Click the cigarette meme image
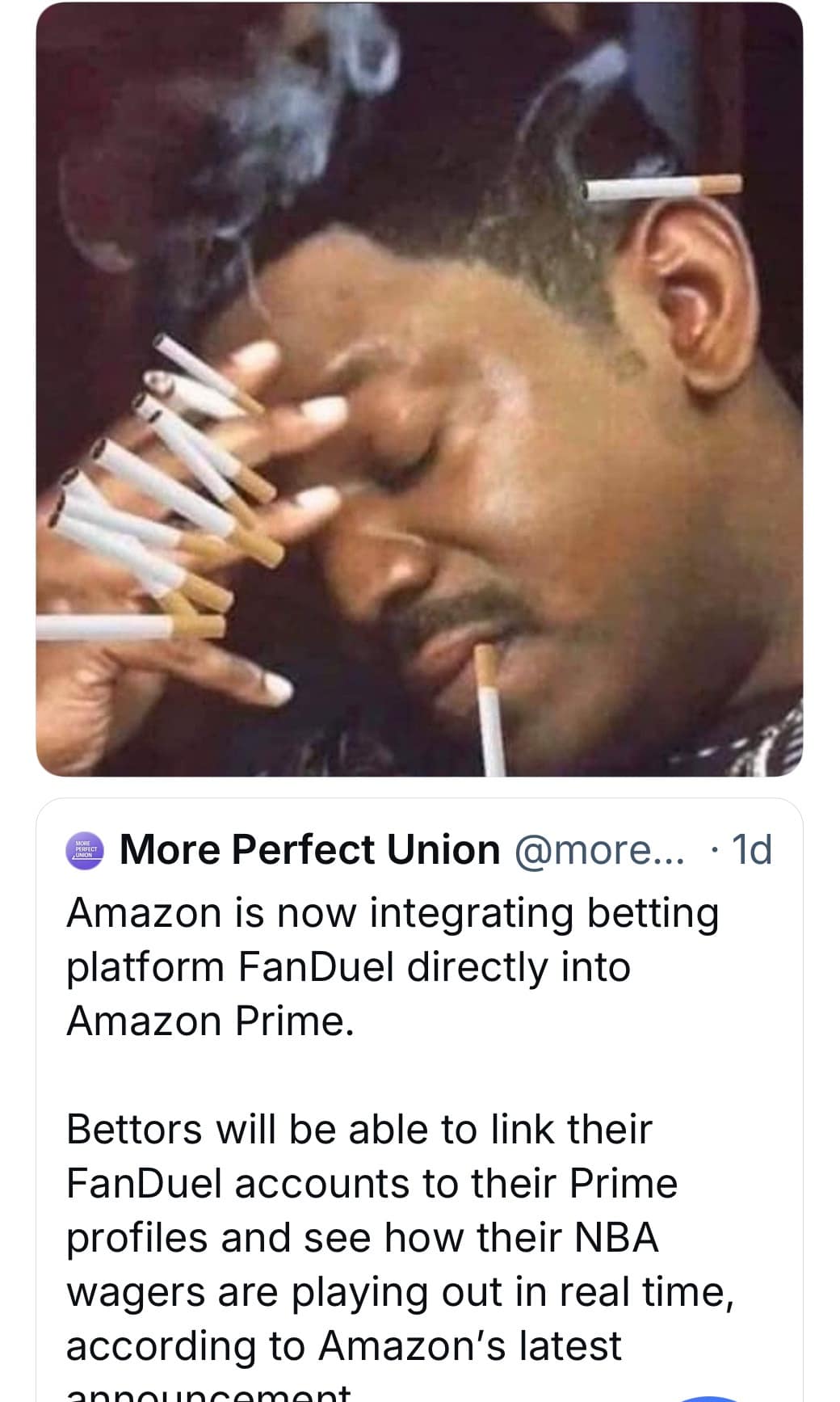Viewport: 840px width, 1402px height. [420, 388]
